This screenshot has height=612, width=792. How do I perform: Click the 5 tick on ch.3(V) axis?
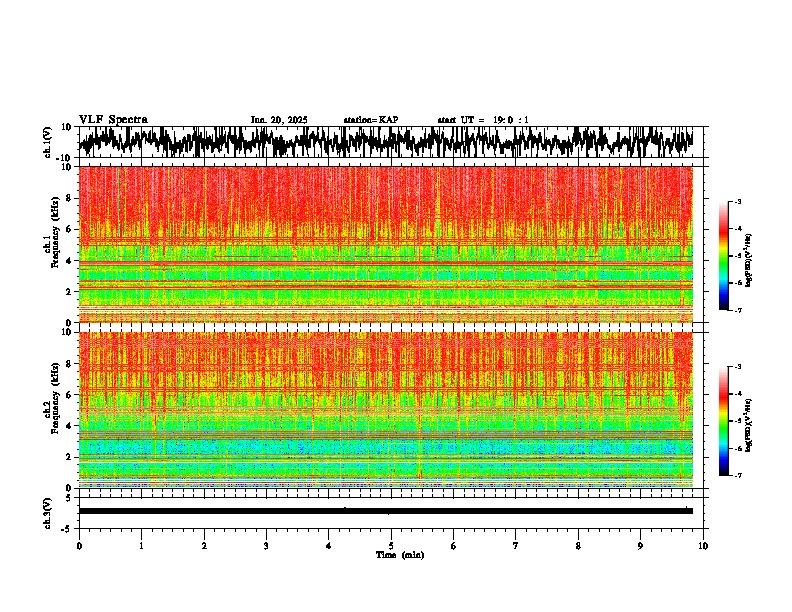[70, 498]
